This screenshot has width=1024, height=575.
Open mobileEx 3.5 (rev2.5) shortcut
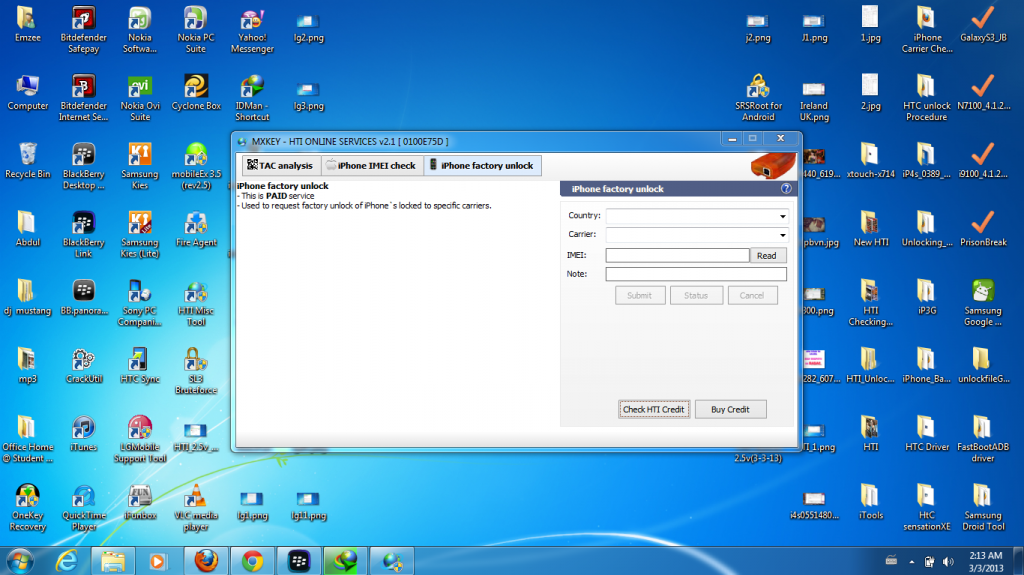(x=196, y=167)
